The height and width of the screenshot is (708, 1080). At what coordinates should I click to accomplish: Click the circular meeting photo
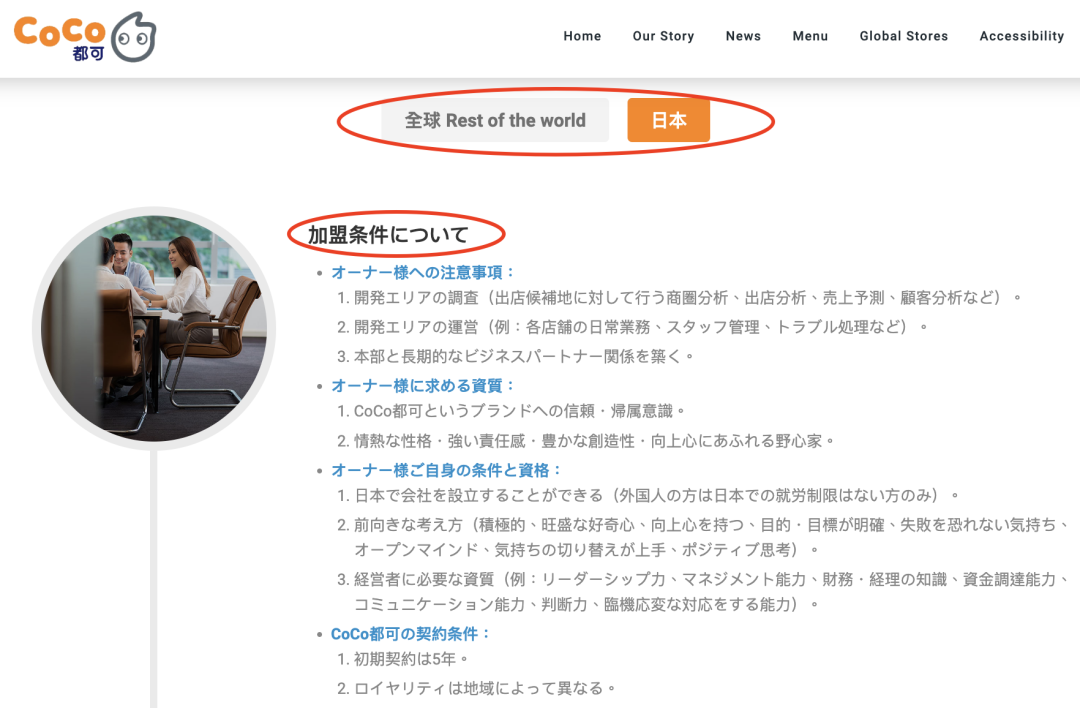click(x=154, y=329)
